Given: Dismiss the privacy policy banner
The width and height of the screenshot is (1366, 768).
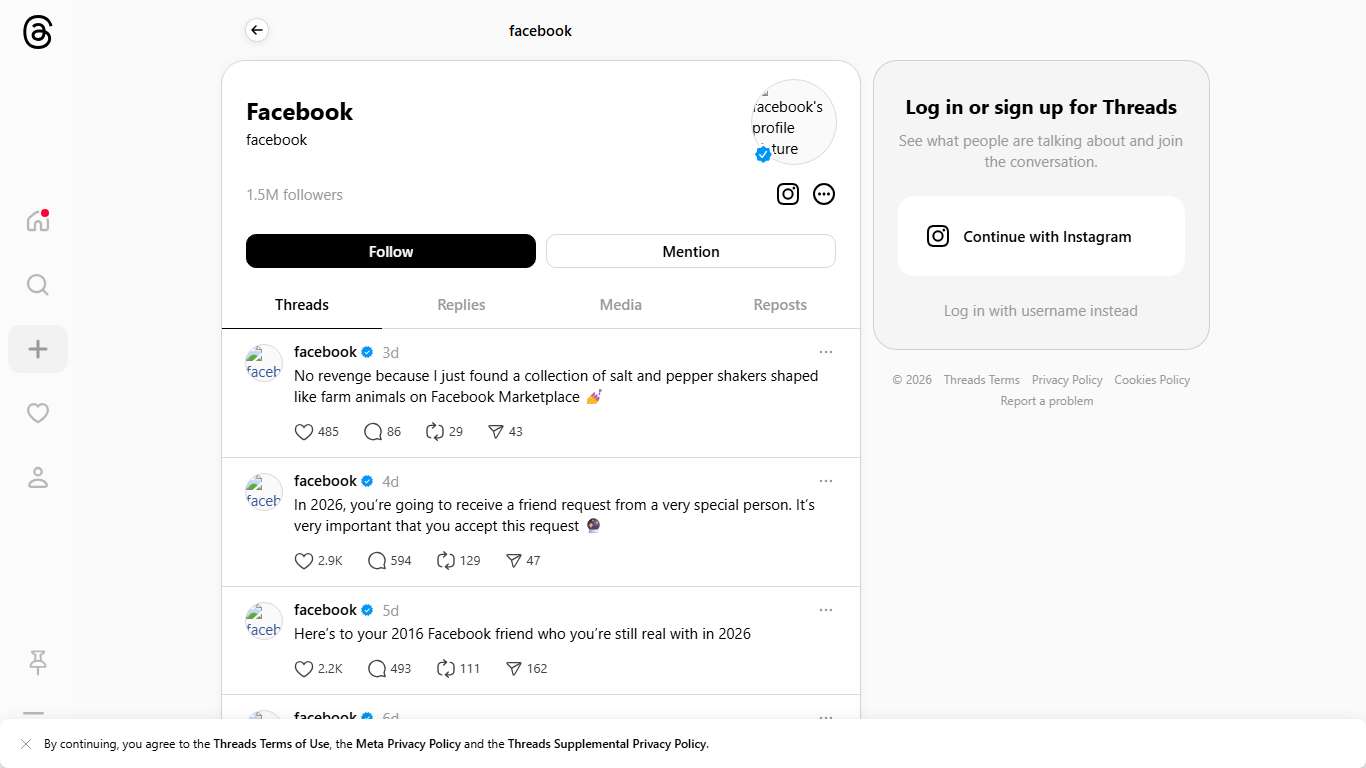Looking at the screenshot, I should tap(26, 744).
